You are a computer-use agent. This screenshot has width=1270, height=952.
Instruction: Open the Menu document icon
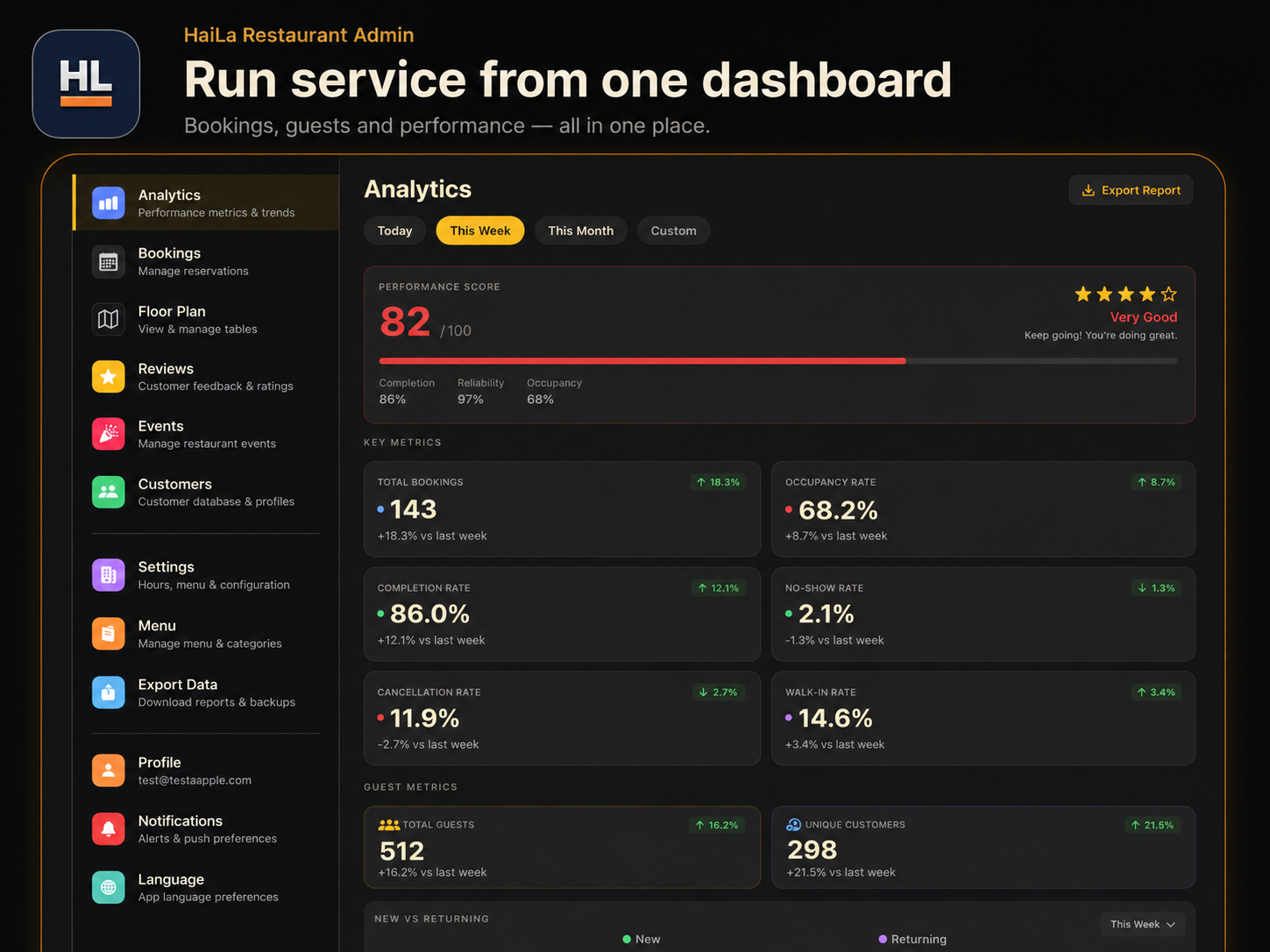tap(108, 634)
